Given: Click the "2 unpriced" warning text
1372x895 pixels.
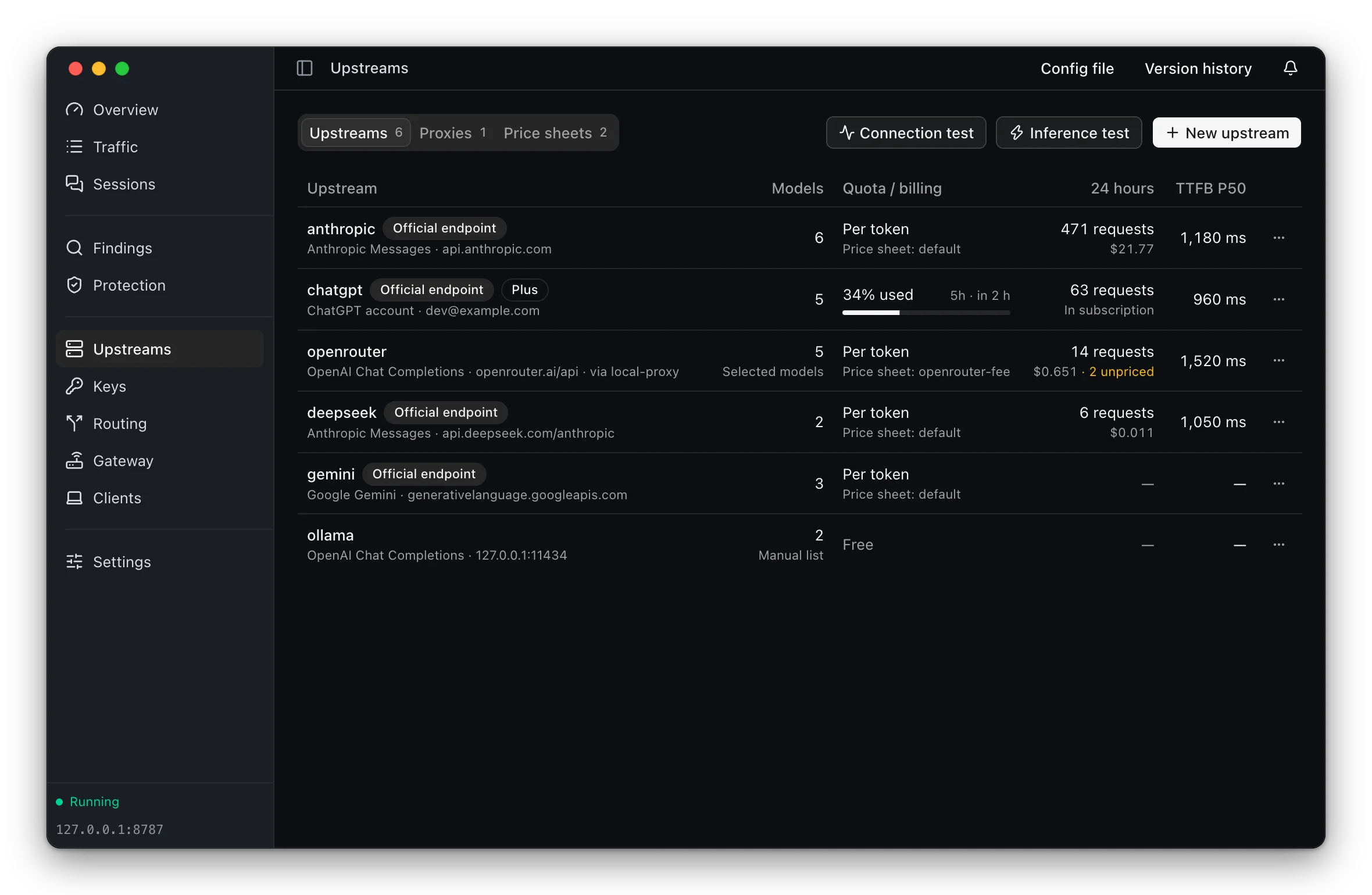Looking at the screenshot, I should pyautogui.click(x=1121, y=372).
